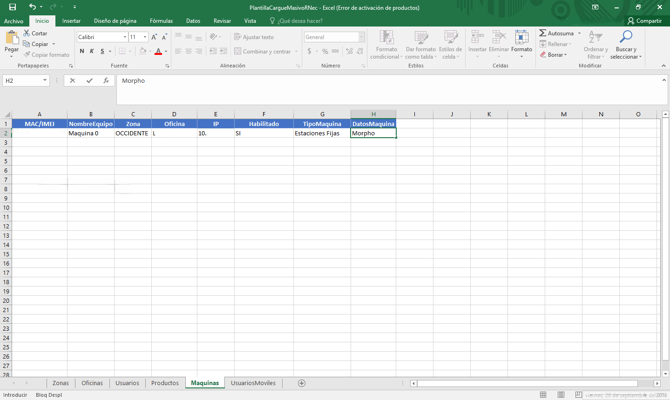Click the Save icon in quick access toolbar
670x400 pixels.
coord(12,7)
